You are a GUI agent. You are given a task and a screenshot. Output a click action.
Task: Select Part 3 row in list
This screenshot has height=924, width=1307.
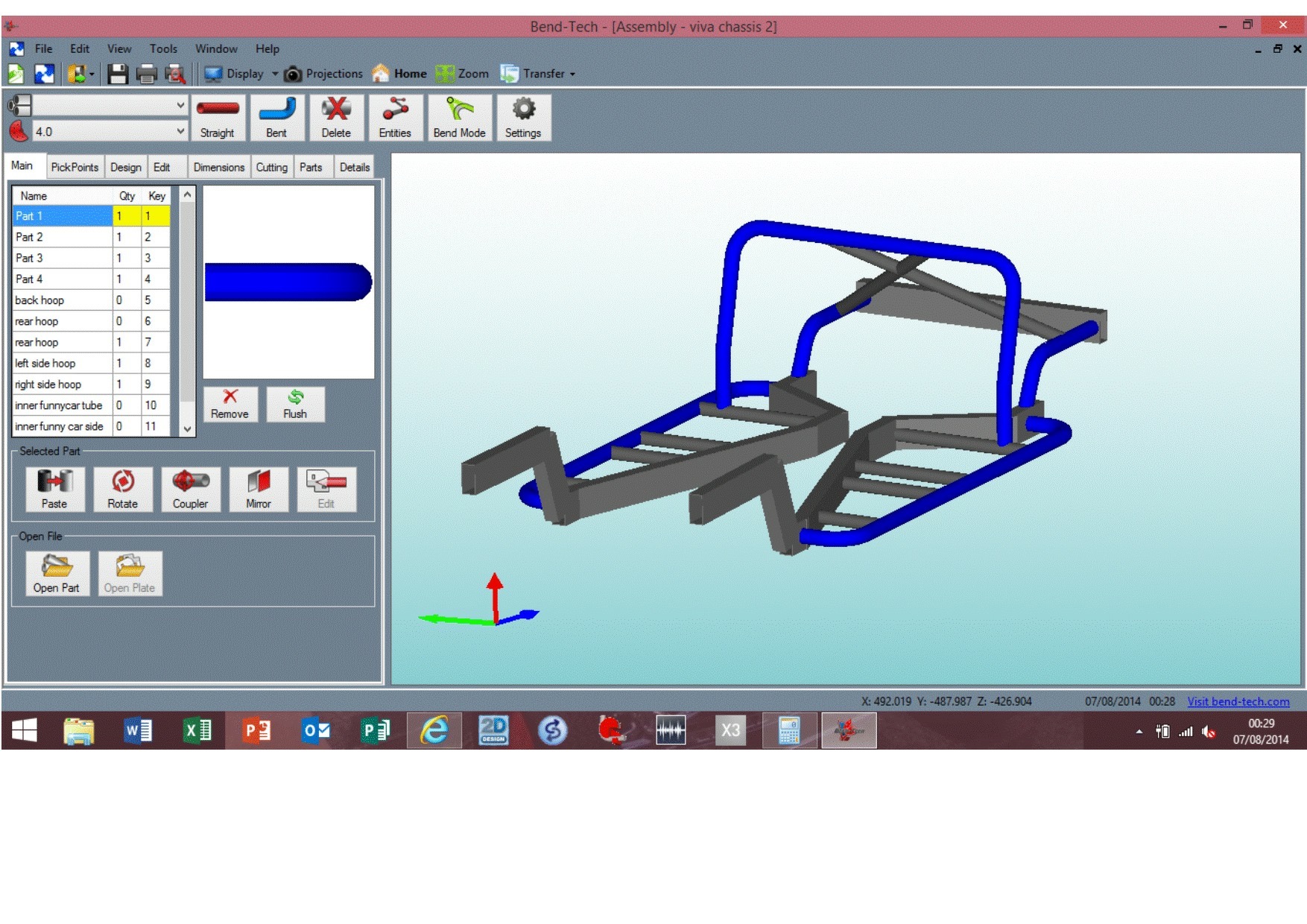pyautogui.click(x=92, y=258)
